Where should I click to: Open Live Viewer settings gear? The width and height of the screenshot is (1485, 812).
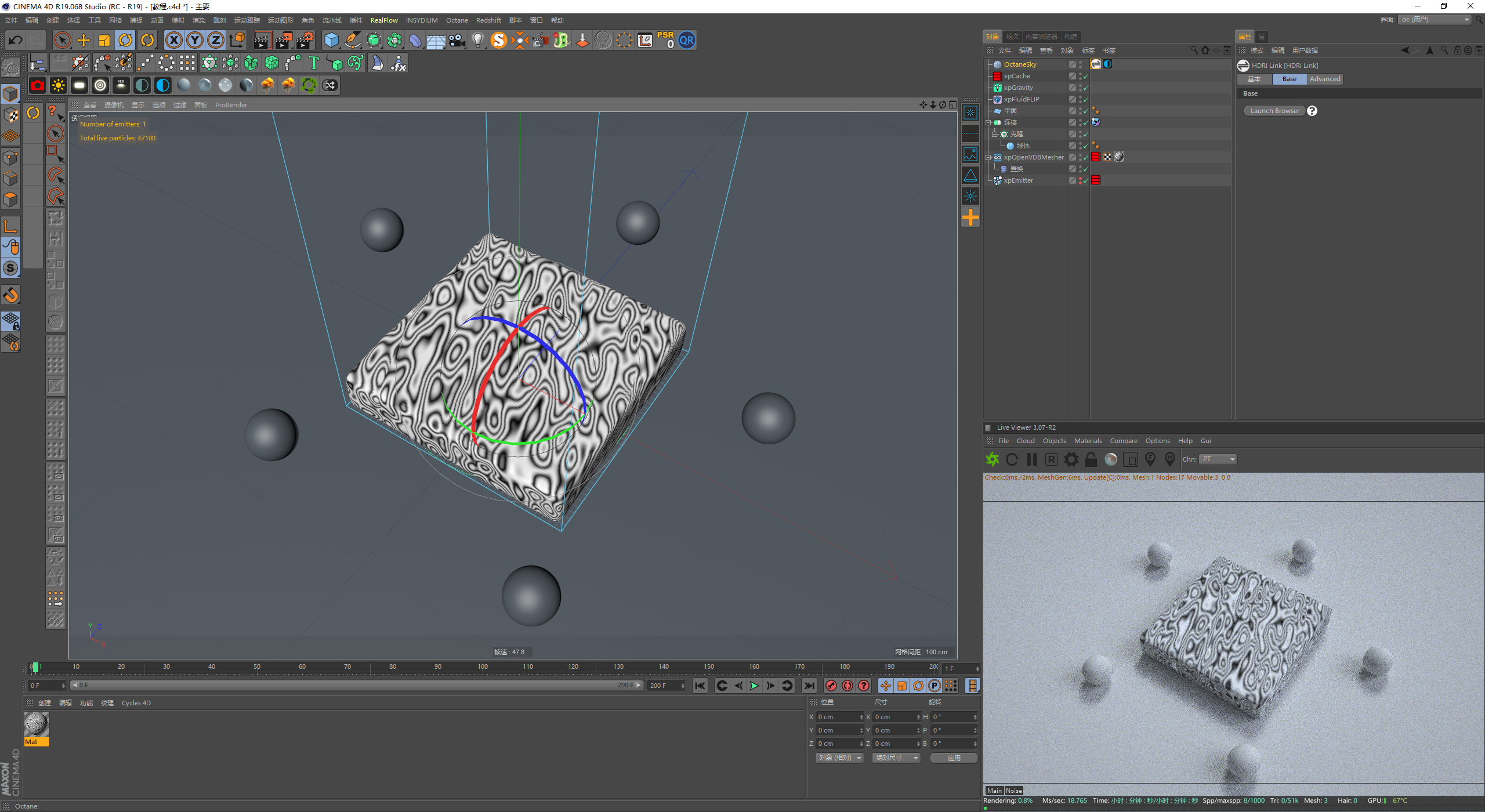coord(1071,460)
